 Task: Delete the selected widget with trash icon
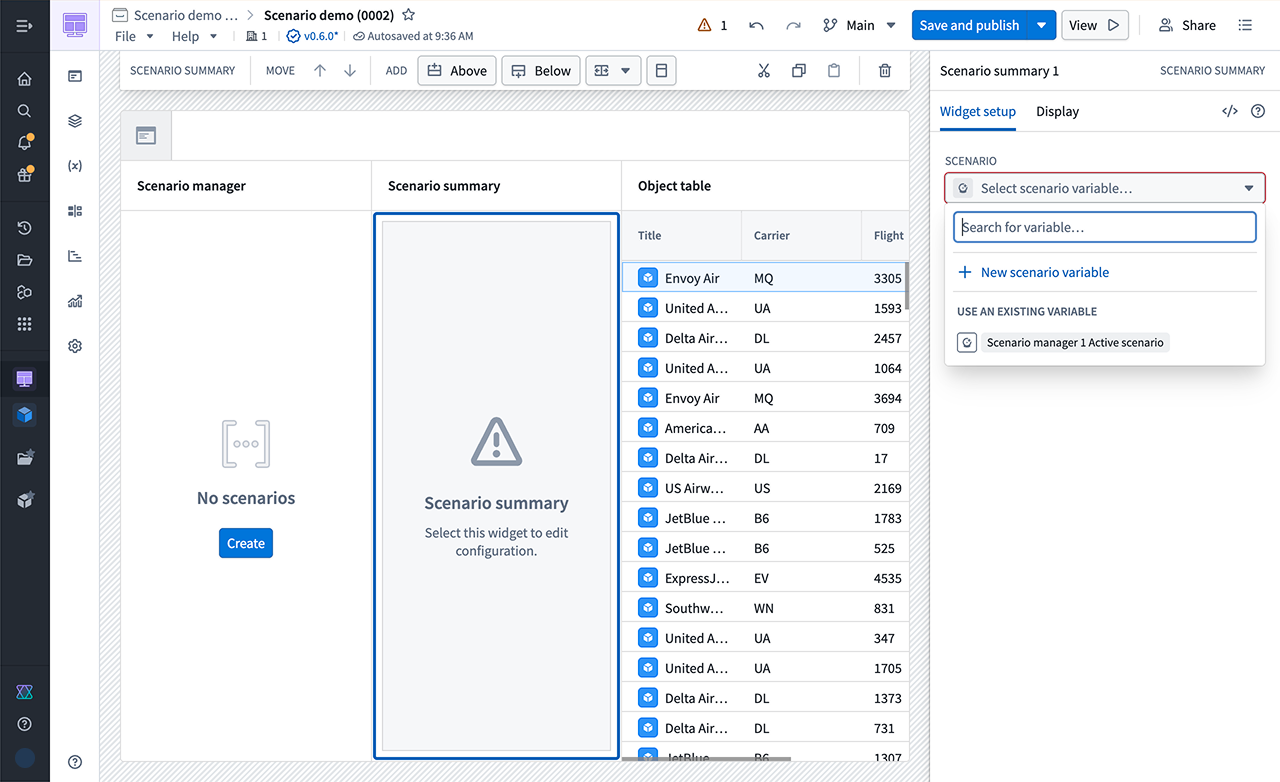(x=885, y=71)
